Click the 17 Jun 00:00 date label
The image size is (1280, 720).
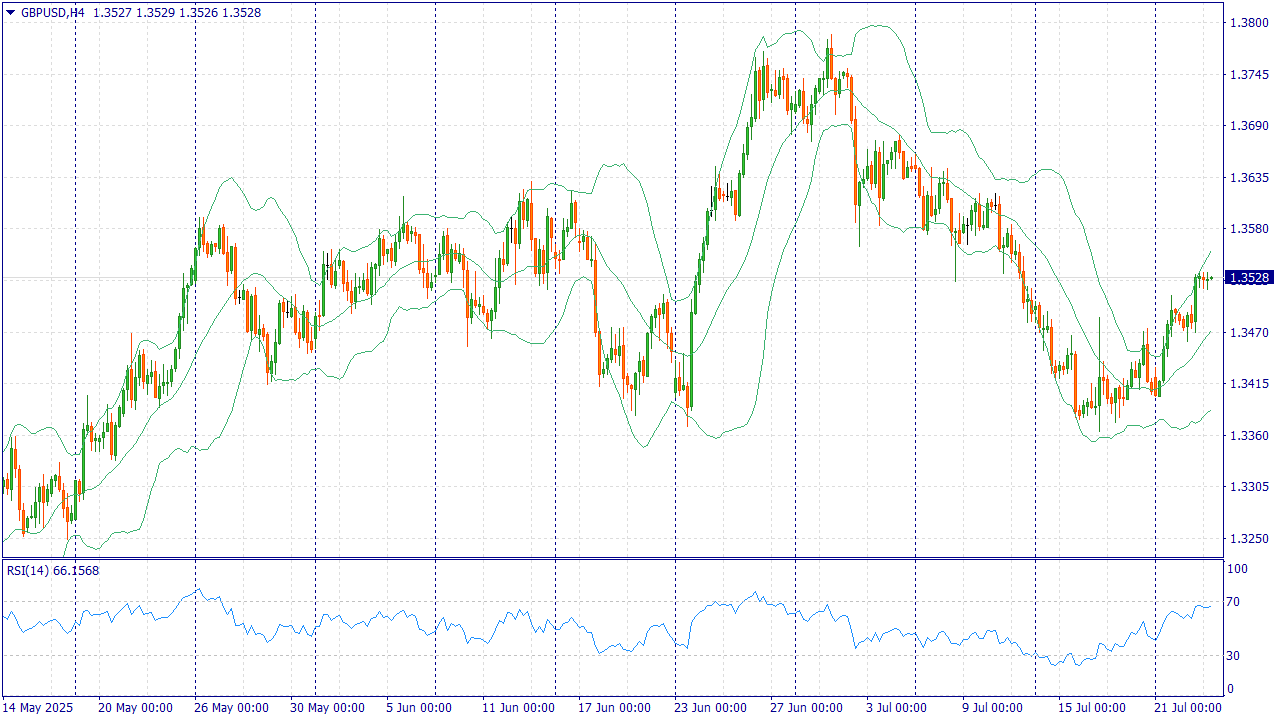tap(613, 708)
